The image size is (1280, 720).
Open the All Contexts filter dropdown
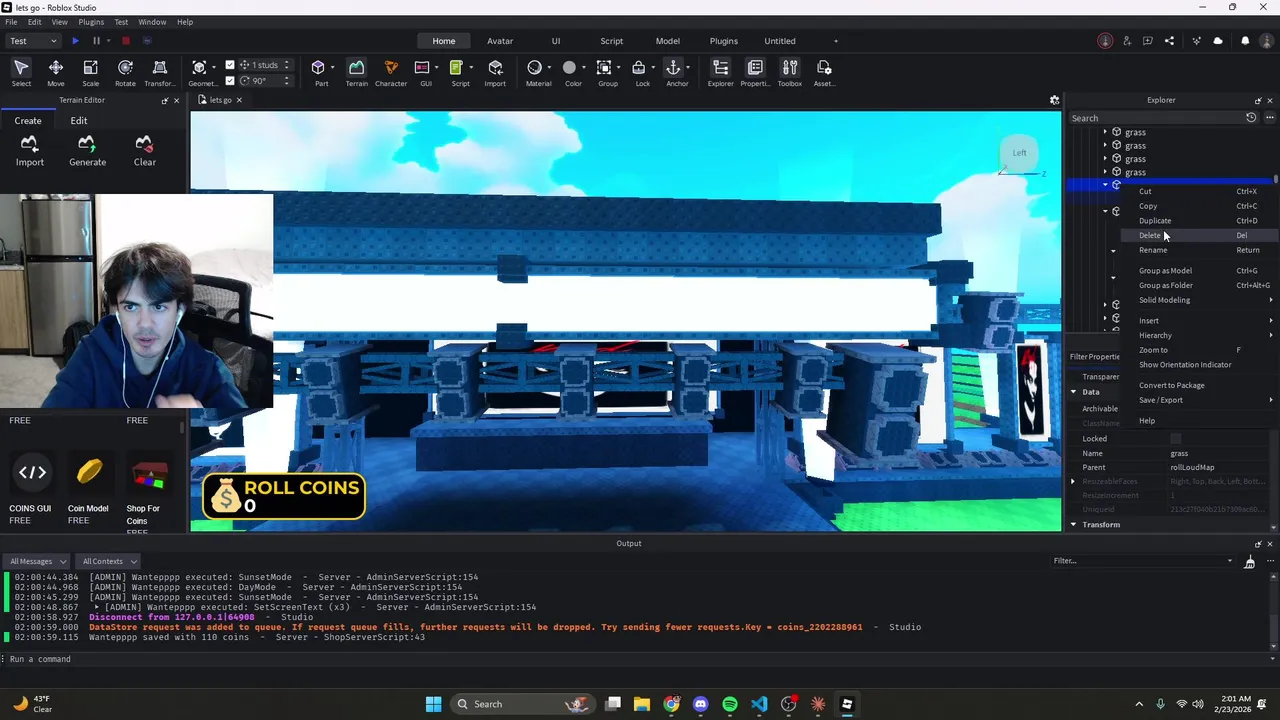[109, 561]
